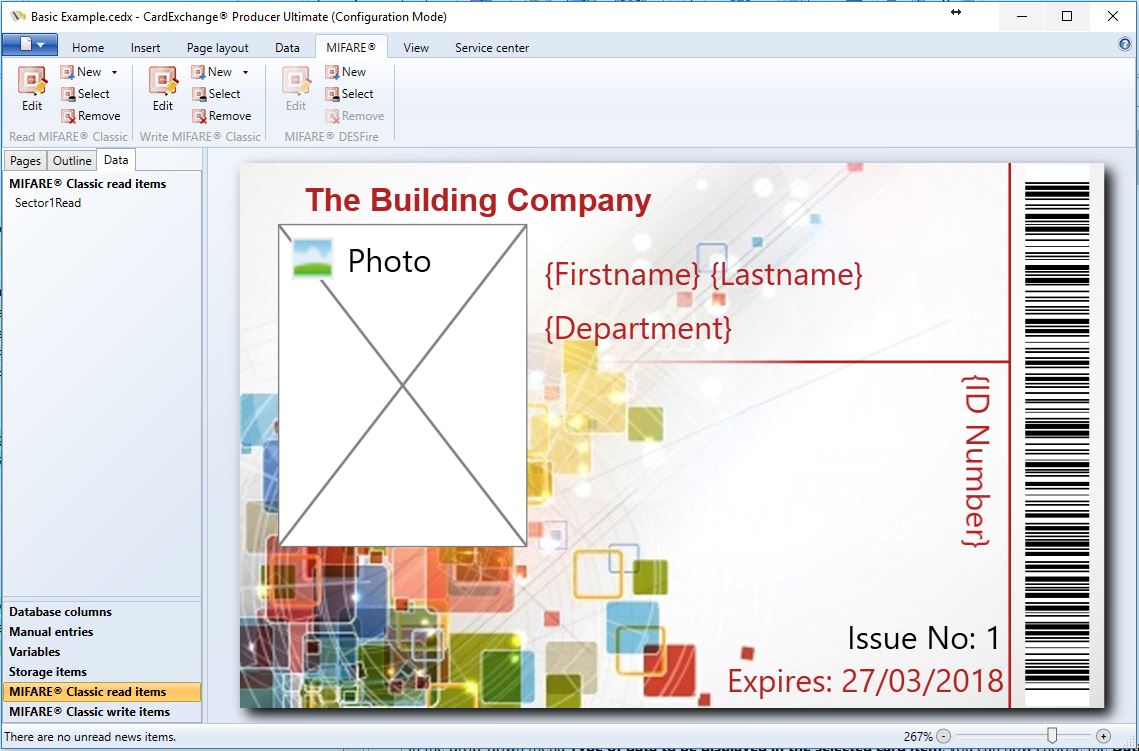Open the Home ribbon tab
Image resolution: width=1139 pixels, height=751 pixels.
(x=88, y=48)
